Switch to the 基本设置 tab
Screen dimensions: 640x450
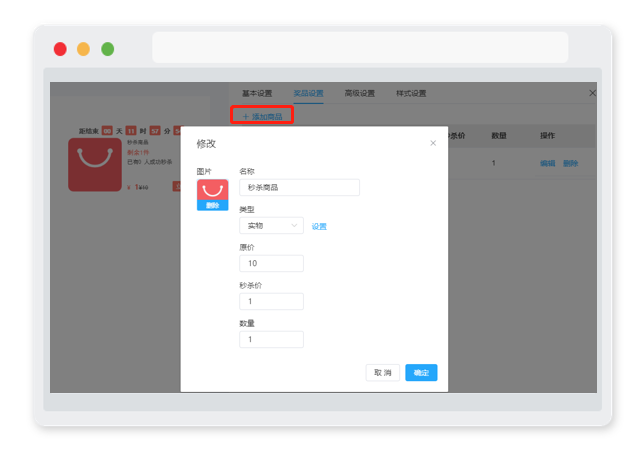(x=257, y=94)
